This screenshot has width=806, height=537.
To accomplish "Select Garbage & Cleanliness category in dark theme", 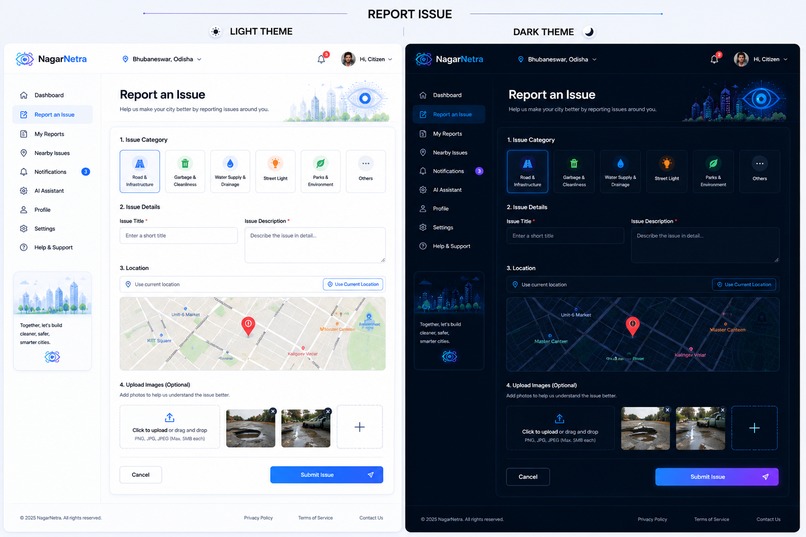I will 574,171.
